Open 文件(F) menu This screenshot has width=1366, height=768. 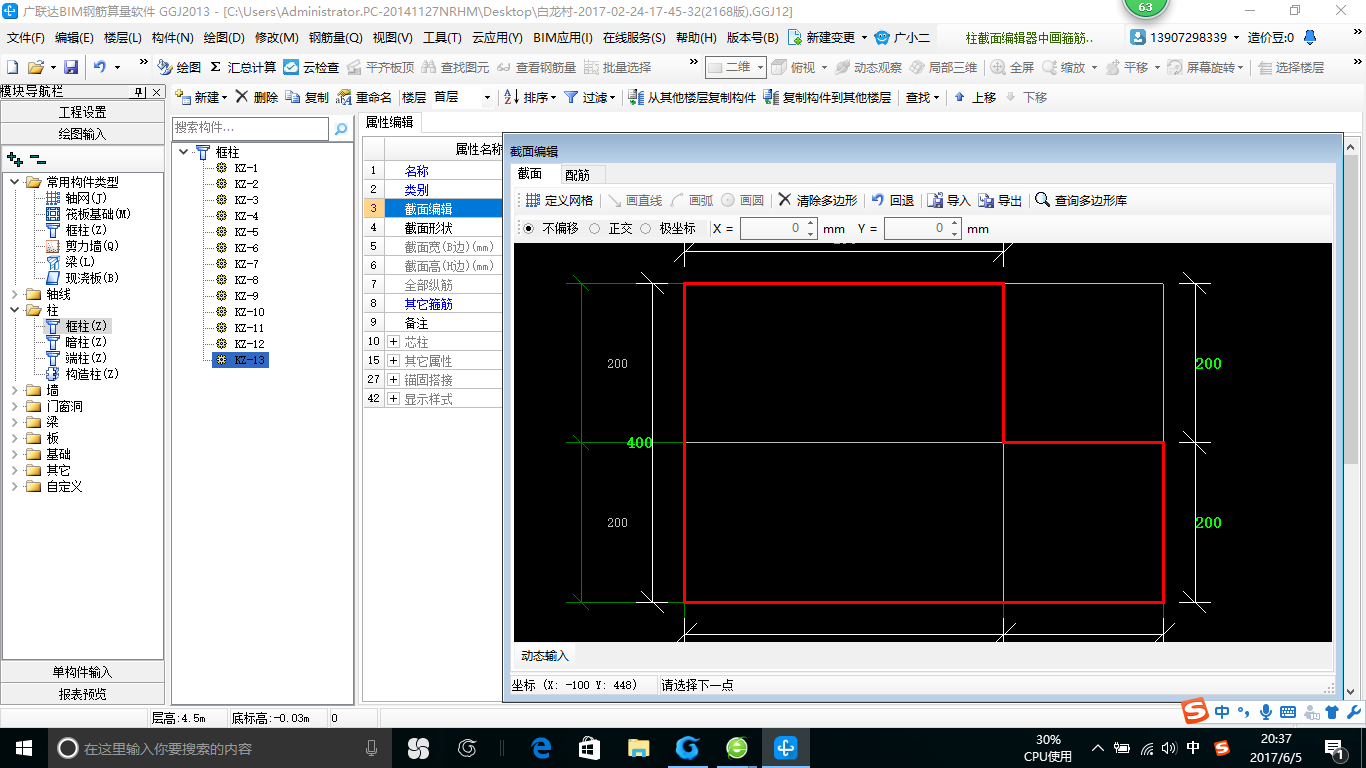pyautogui.click(x=26, y=37)
